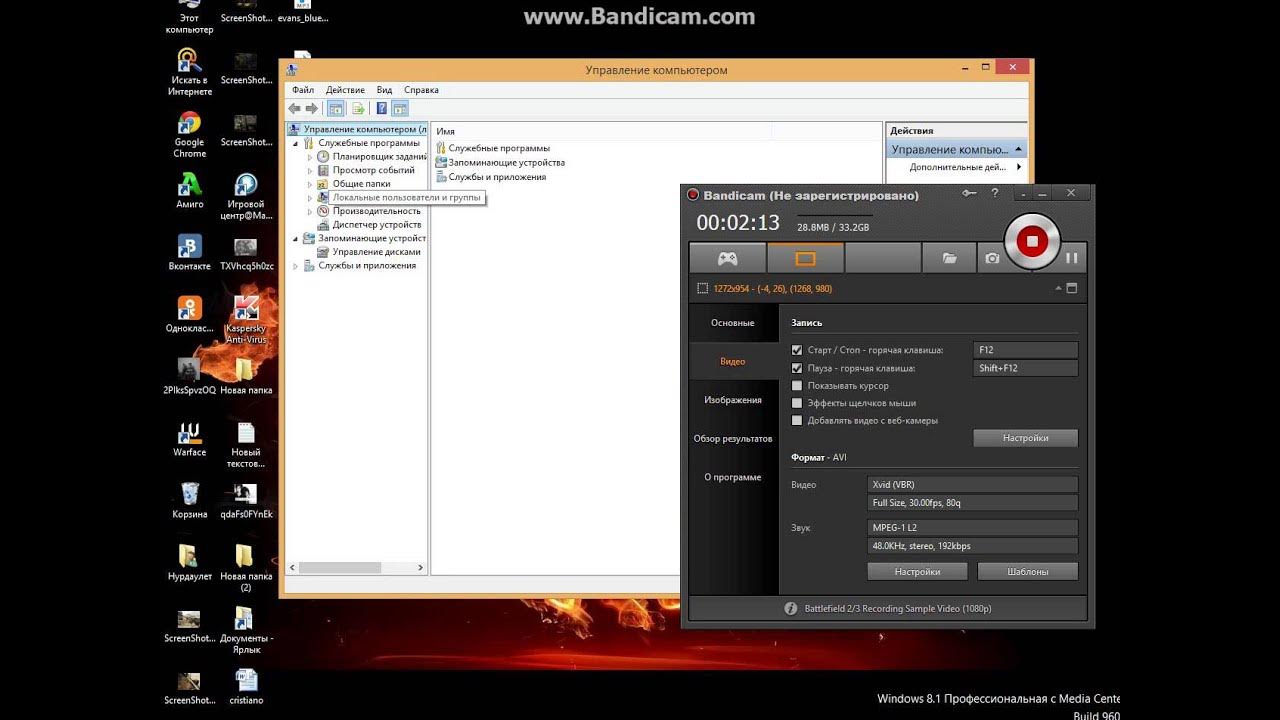Select Служебные программы in center list
The width and height of the screenshot is (1280, 720).
[x=498, y=148]
